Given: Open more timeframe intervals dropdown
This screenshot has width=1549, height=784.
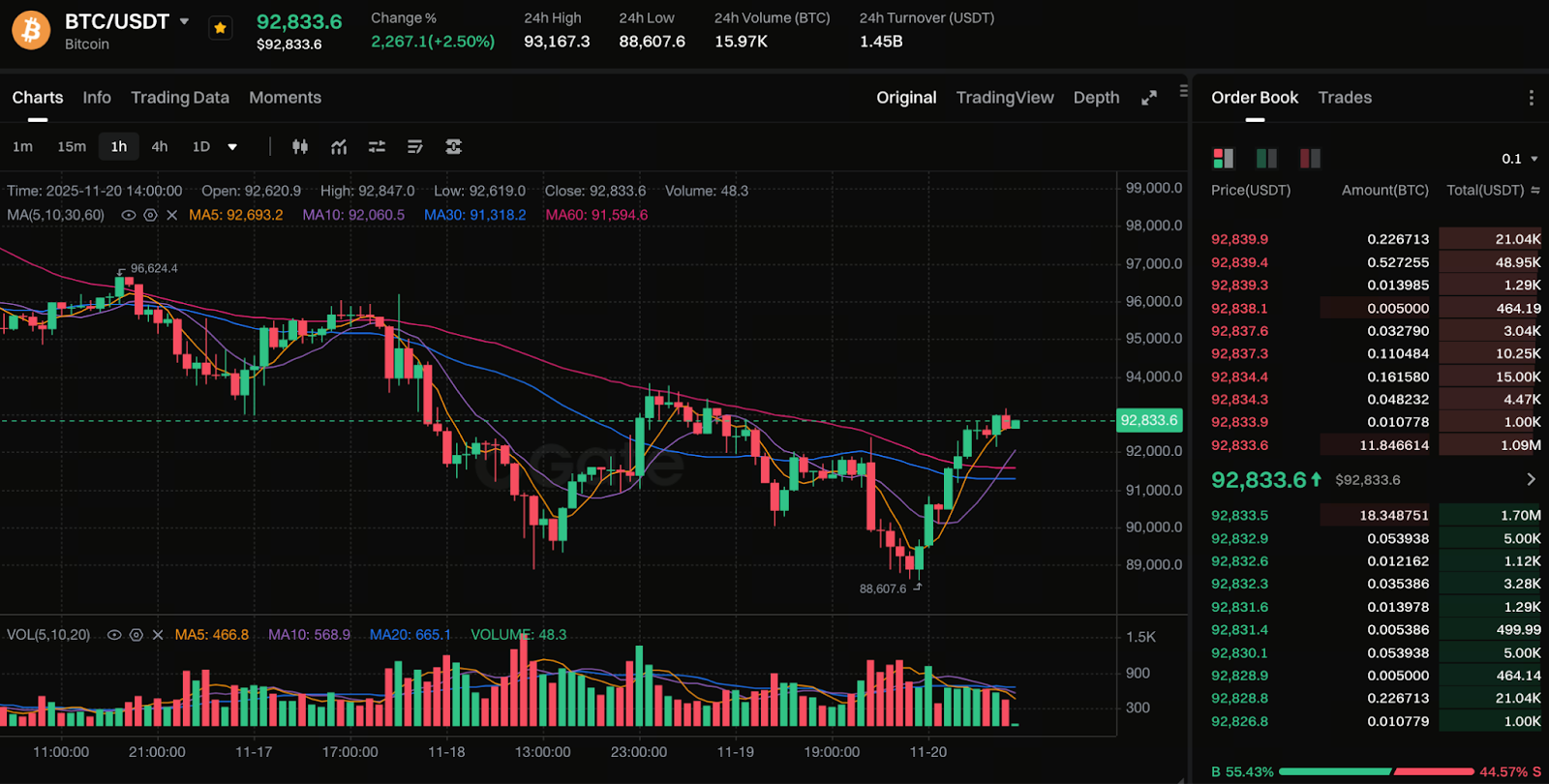Looking at the screenshot, I should point(232,147).
